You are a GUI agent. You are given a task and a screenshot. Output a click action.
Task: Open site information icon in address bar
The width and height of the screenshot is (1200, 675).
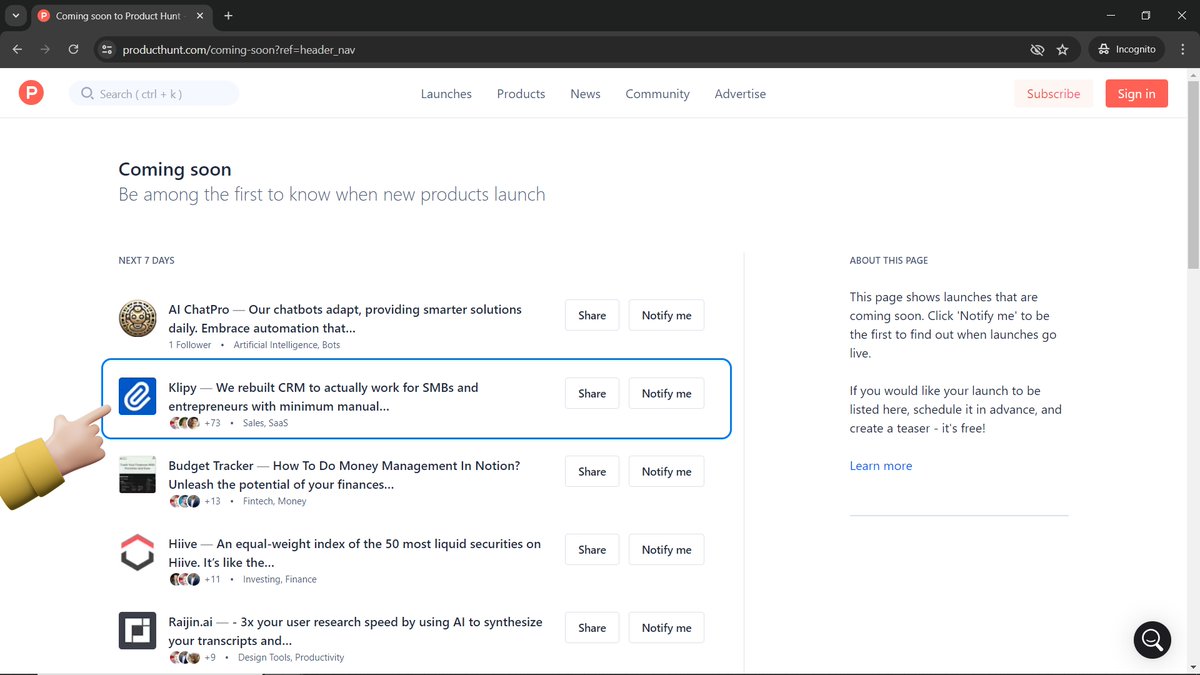pos(107,49)
